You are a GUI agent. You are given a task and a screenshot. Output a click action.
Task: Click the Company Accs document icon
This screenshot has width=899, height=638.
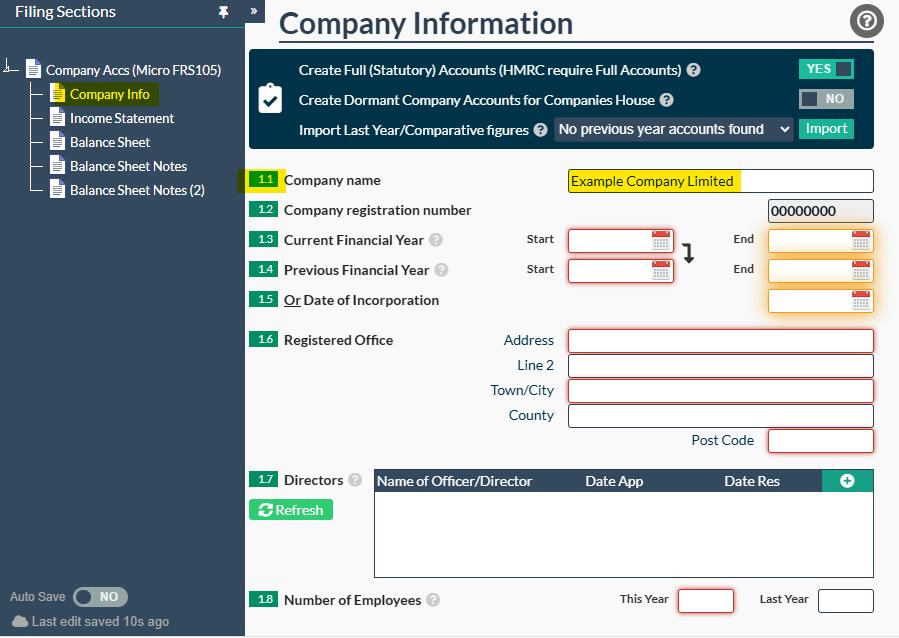[34, 69]
